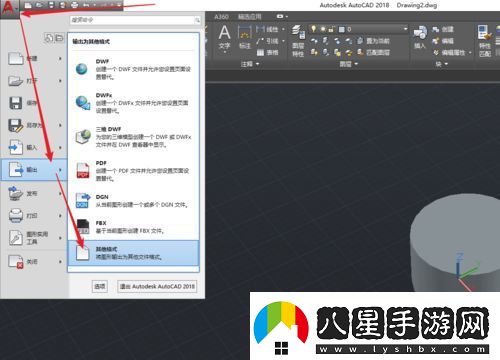Switch to the Featured Apps (精选应用) ribbon tab
The height and width of the screenshot is (360, 500).
tap(250, 17)
